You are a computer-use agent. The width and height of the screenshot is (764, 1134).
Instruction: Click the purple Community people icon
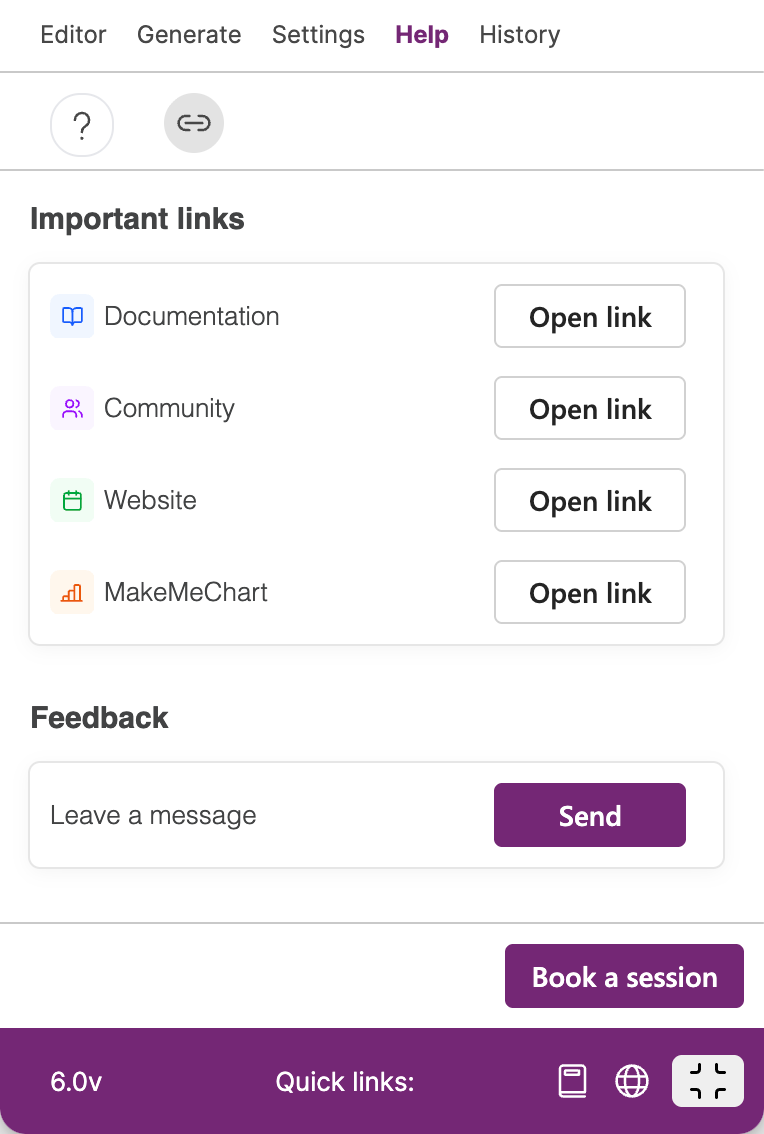pyautogui.click(x=72, y=408)
